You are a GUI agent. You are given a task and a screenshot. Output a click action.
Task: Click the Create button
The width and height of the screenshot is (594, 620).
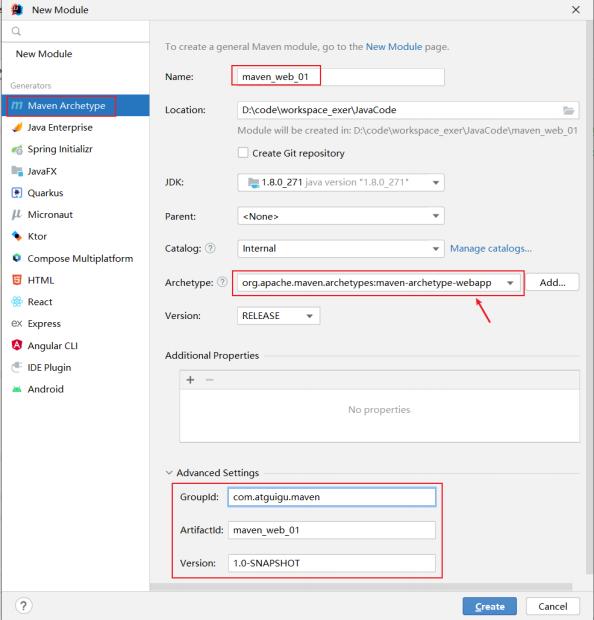tap(490, 606)
